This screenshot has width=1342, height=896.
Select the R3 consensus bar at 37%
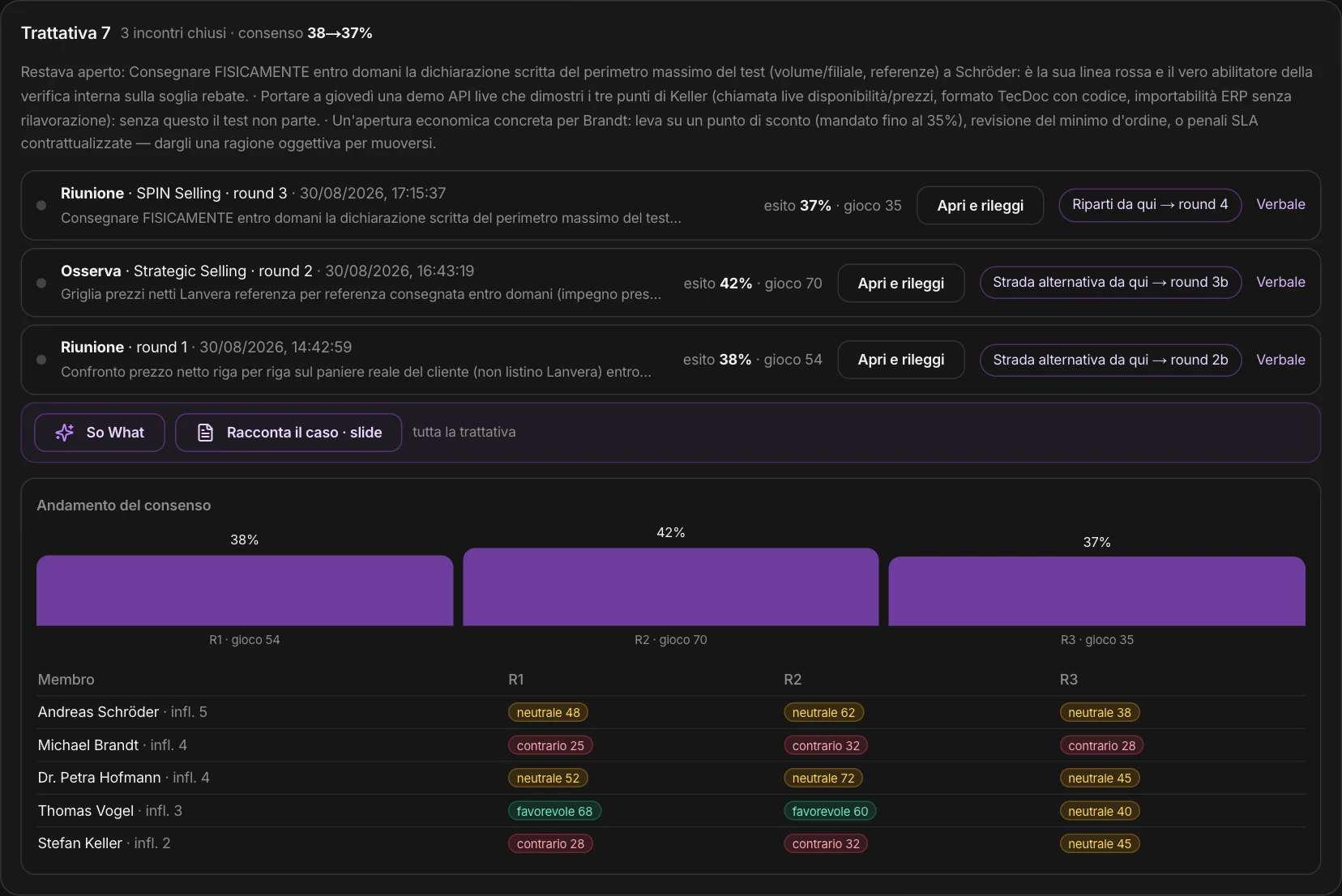pos(1097,591)
